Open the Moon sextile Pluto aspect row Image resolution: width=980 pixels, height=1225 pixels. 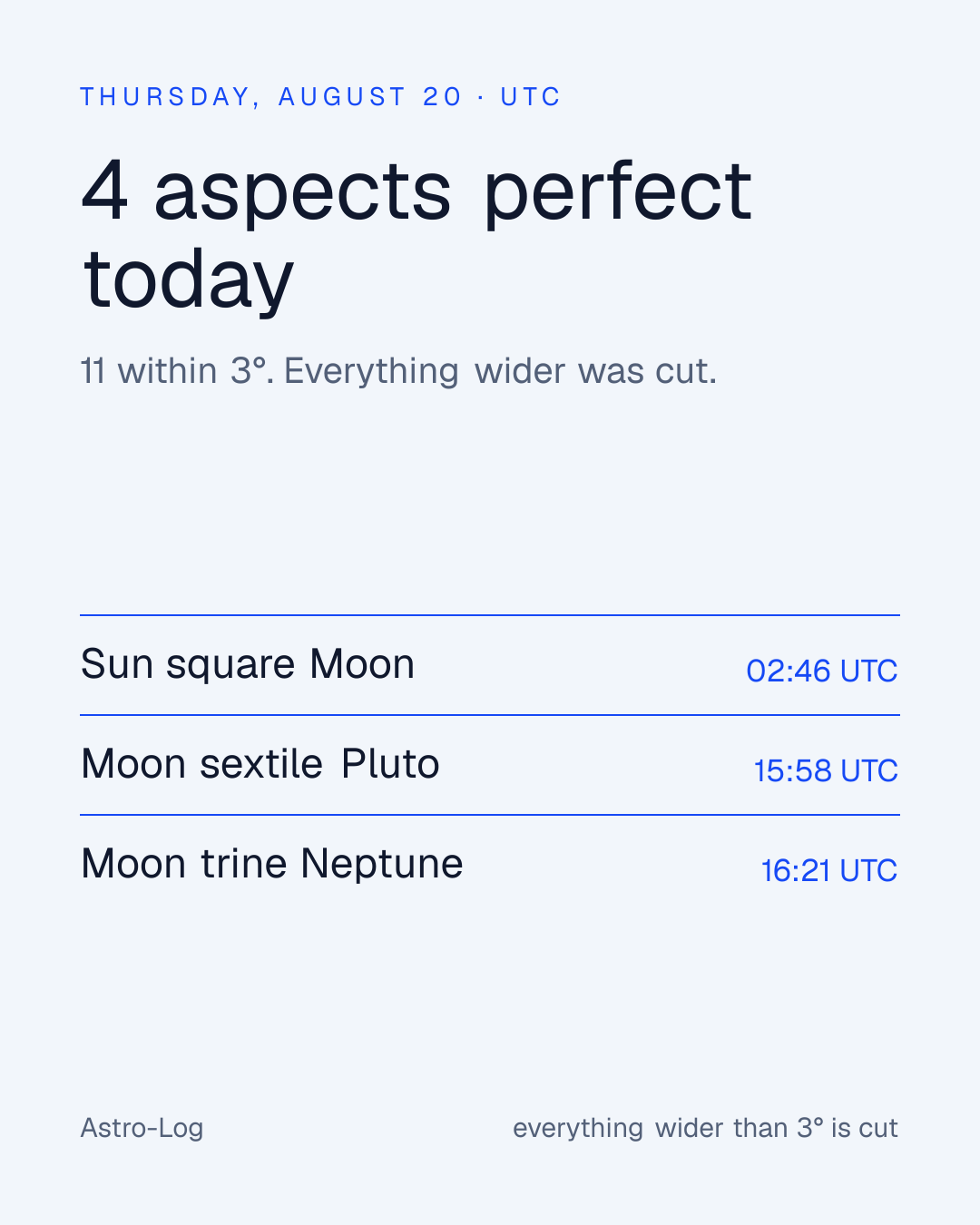pos(490,765)
